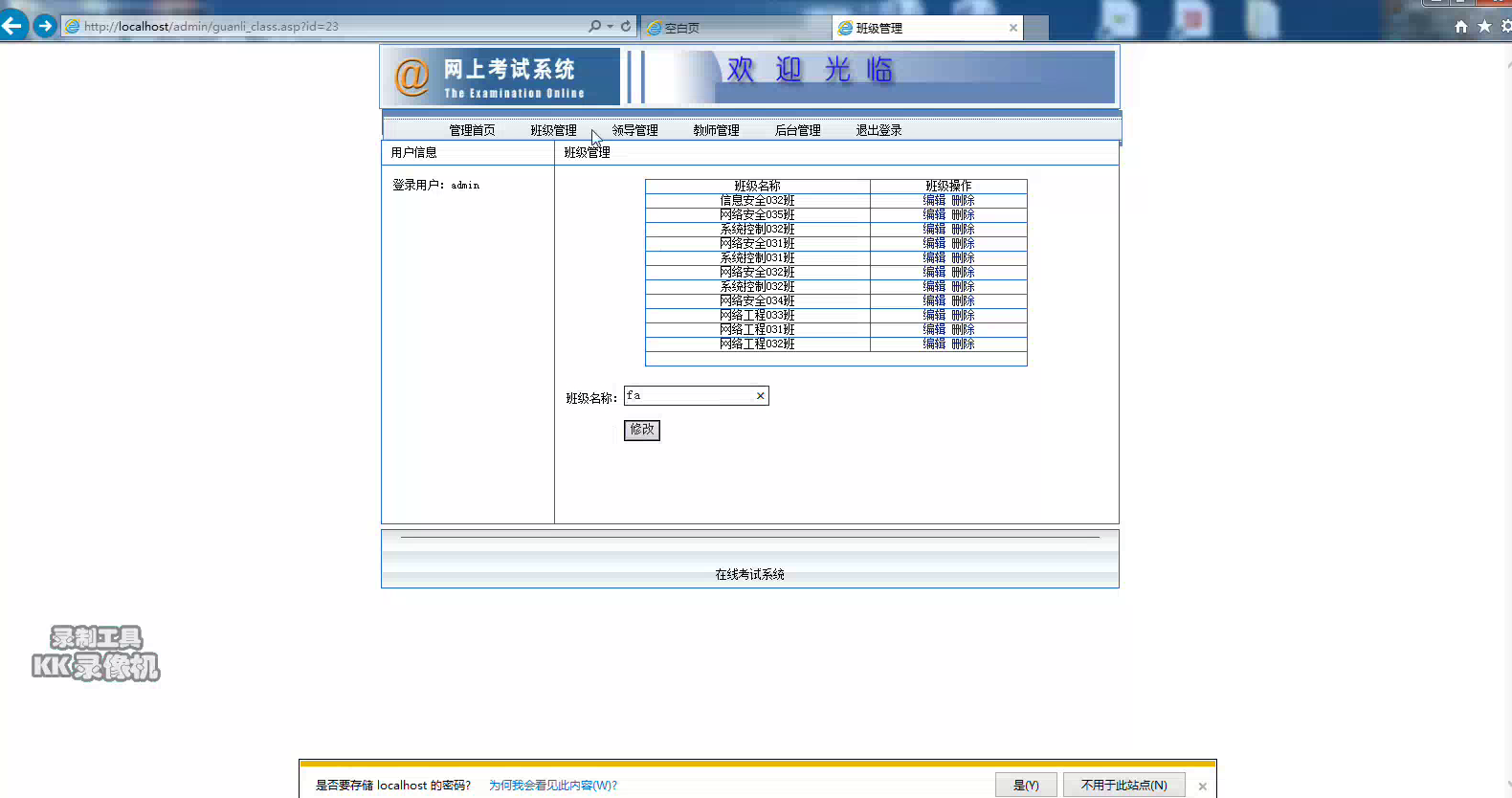Open the 班级管理 navigation item
This screenshot has height=798, width=1512.
tap(553, 130)
